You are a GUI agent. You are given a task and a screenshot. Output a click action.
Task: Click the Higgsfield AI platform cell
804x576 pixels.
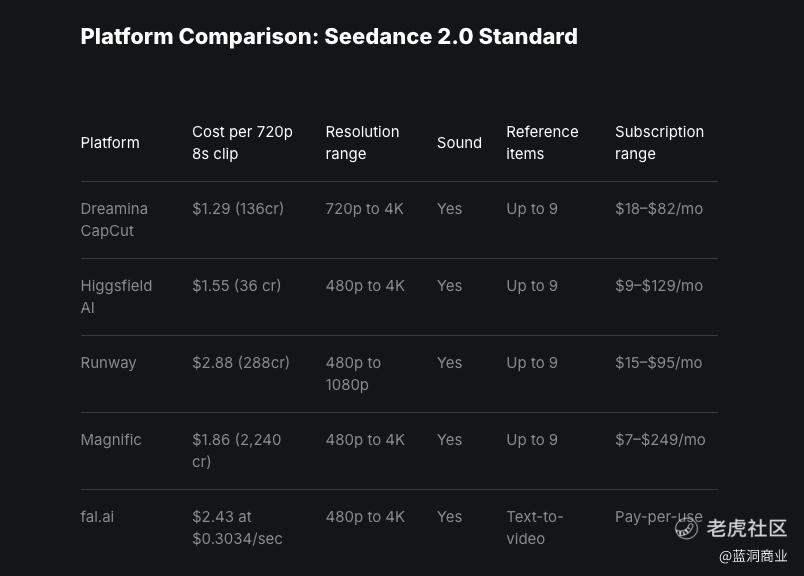point(116,296)
